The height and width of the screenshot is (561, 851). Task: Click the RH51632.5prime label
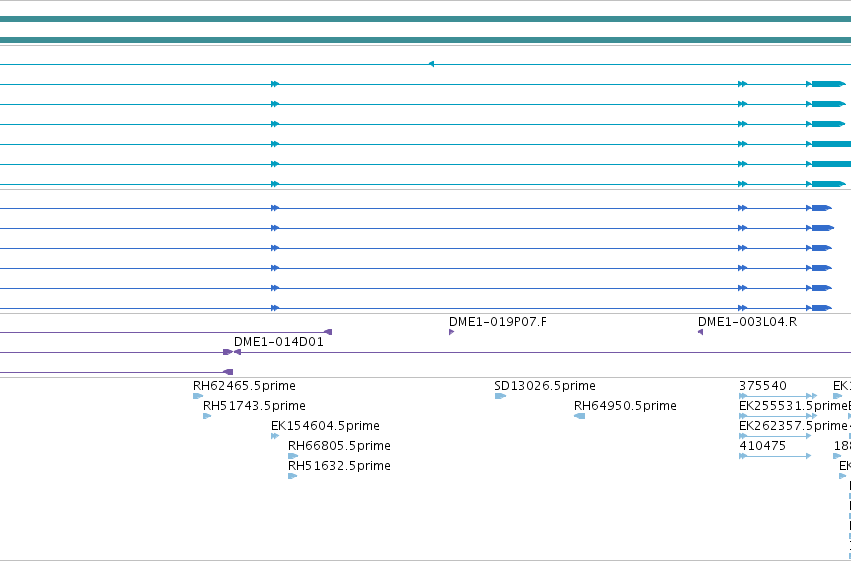[339, 466]
